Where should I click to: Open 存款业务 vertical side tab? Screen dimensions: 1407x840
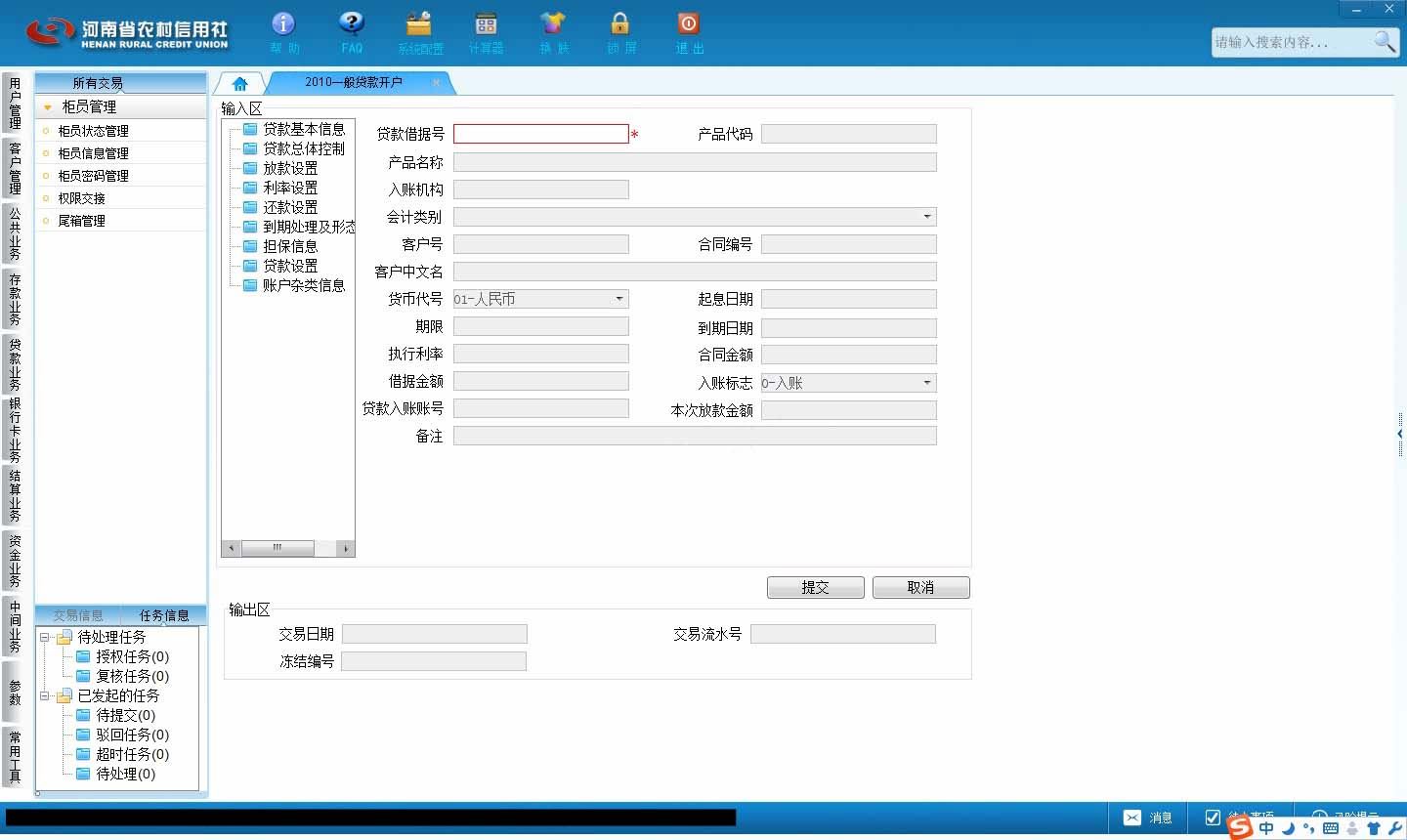click(x=14, y=299)
